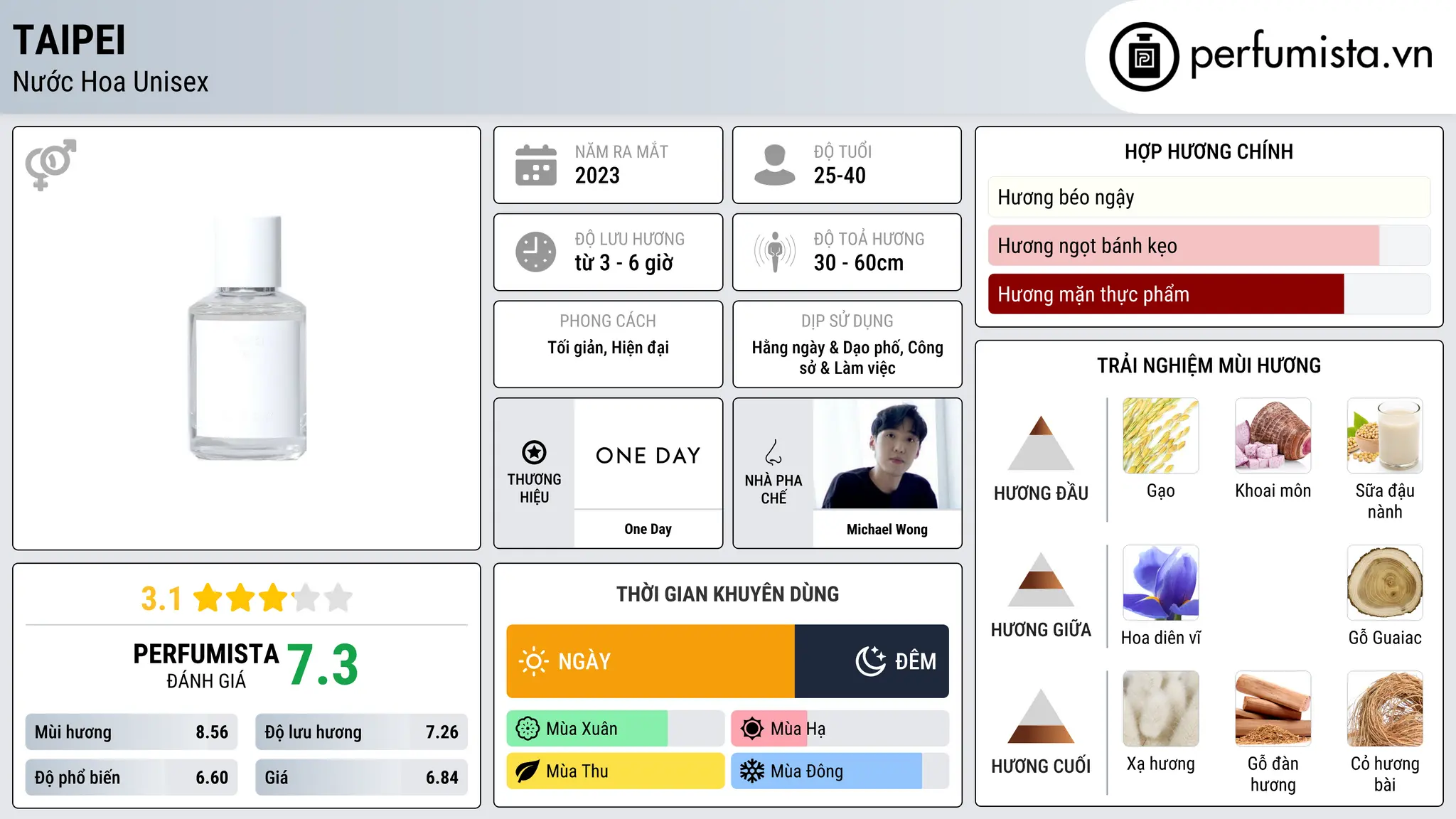The height and width of the screenshot is (819, 1456).
Task: Click the Sữa đậu nành note image
Action: 1385,436
